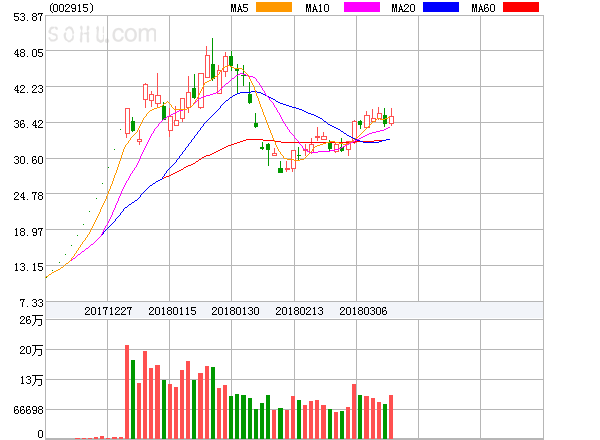The height and width of the screenshot is (440, 600).
Task: Click the 20180115 date label
Action: click(172, 311)
